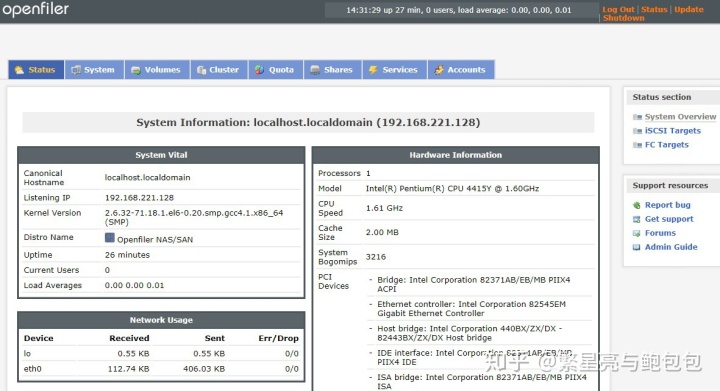Click the Services tab lightning icon
This screenshot has height=391, width=720.
click(x=373, y=70)
